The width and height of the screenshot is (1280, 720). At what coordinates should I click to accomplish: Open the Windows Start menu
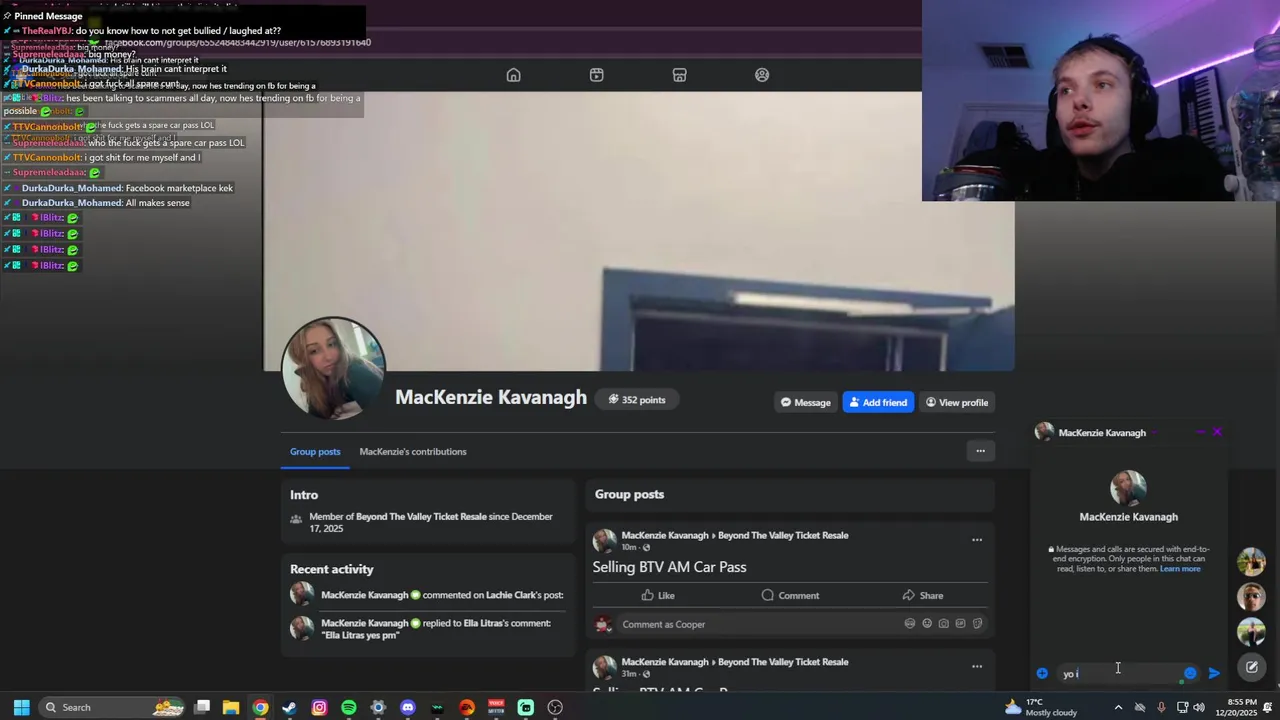pos(21,707)
